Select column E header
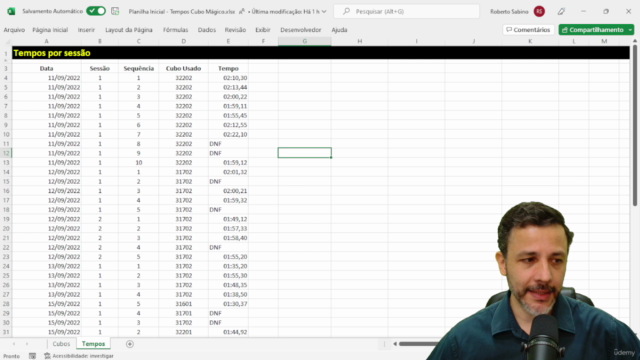Viewport: 640px width, 360px height. click(x=228, y=41)
